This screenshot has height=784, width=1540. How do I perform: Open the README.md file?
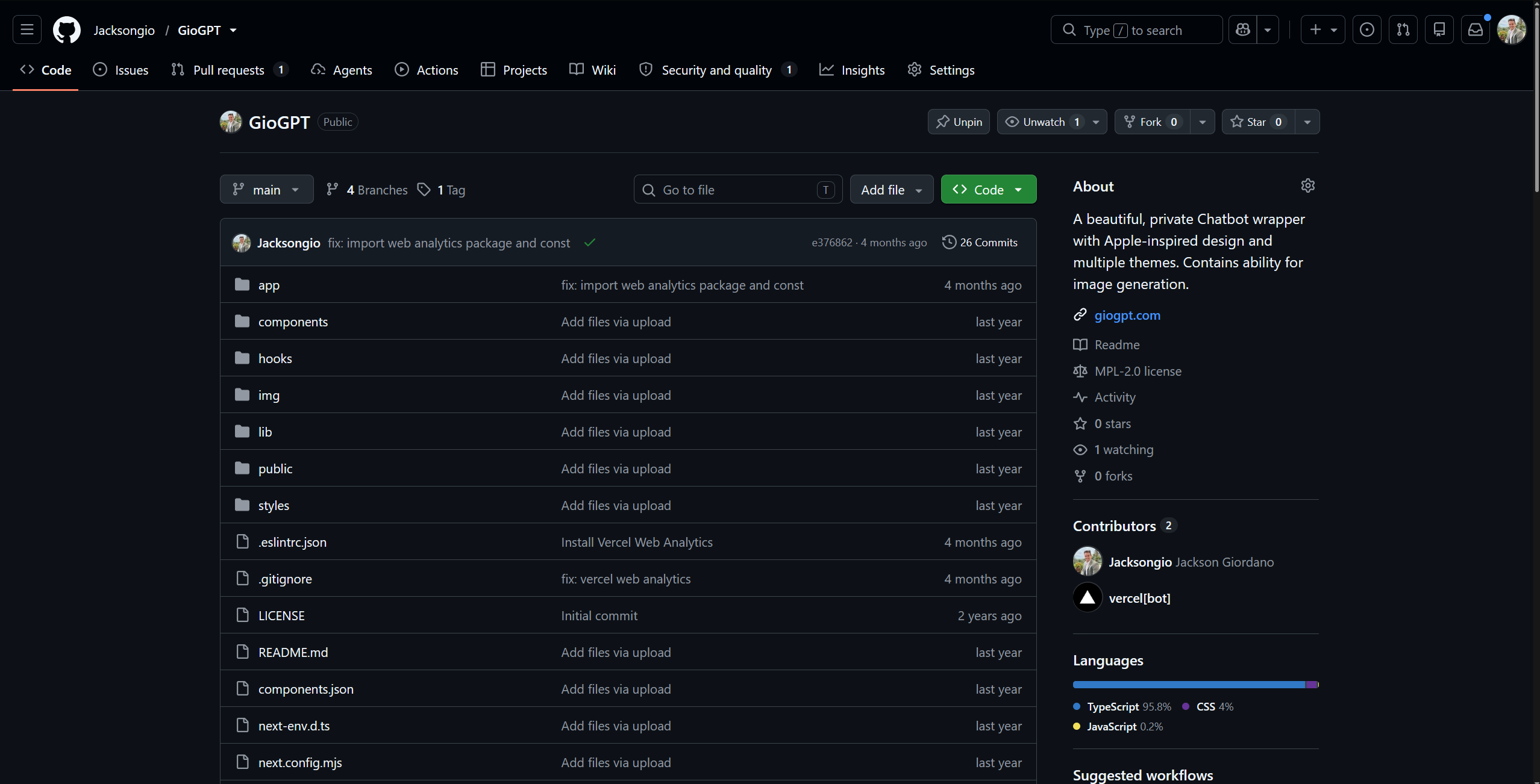(293, 652)
